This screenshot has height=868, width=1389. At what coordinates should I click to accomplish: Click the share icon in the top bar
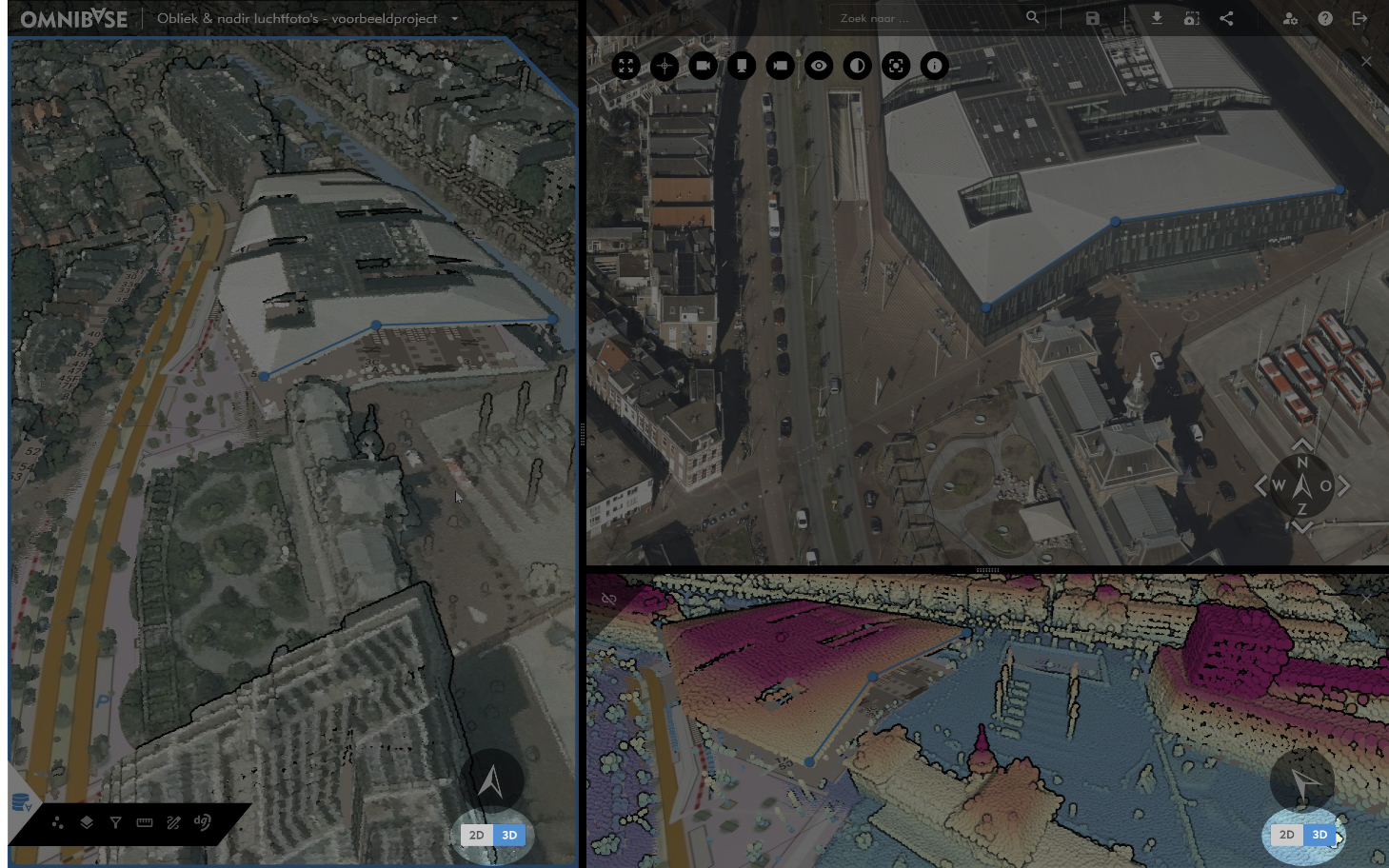[1226, 18]
